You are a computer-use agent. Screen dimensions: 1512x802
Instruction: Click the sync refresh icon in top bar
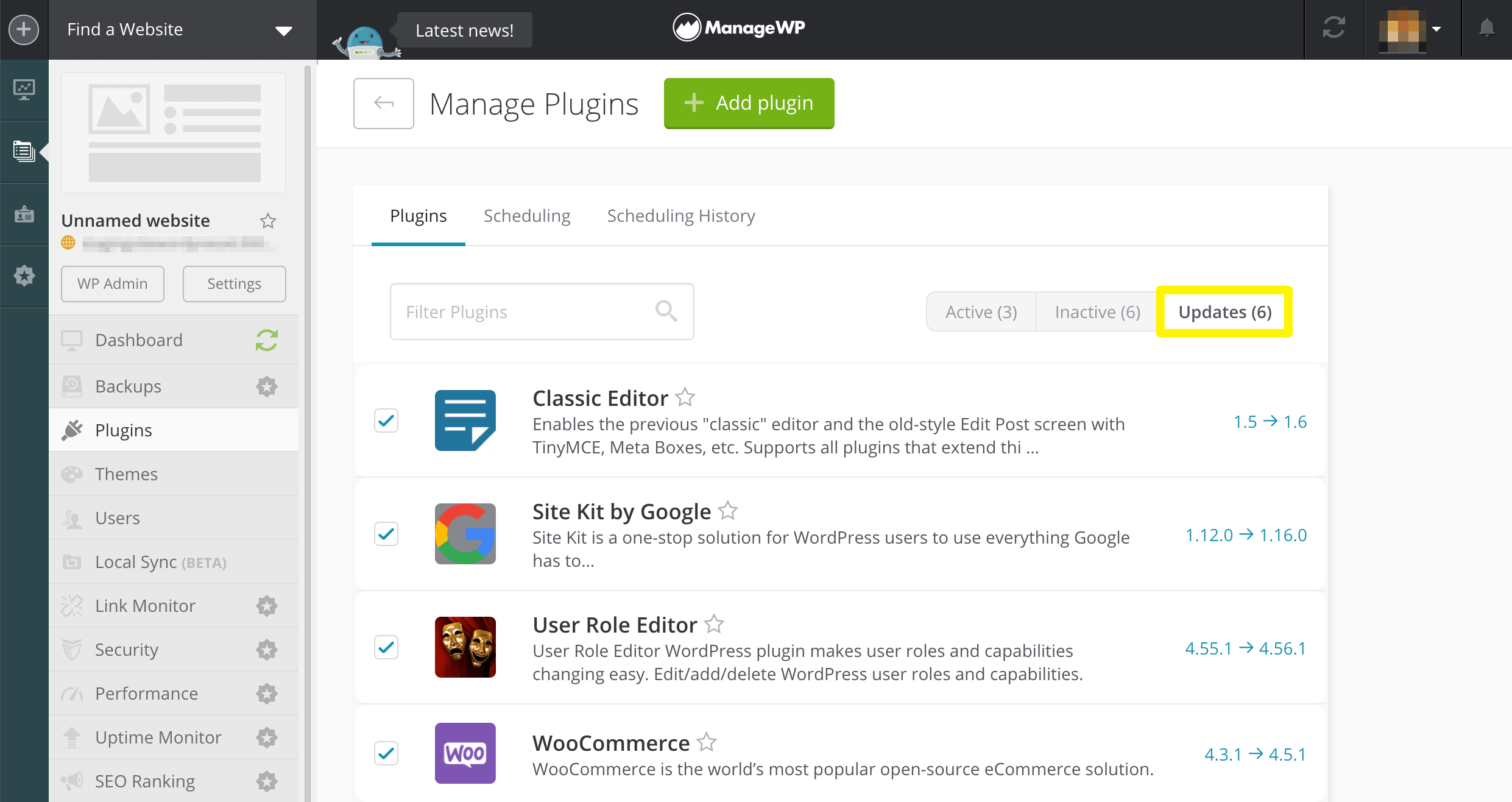coord(1334,28)
